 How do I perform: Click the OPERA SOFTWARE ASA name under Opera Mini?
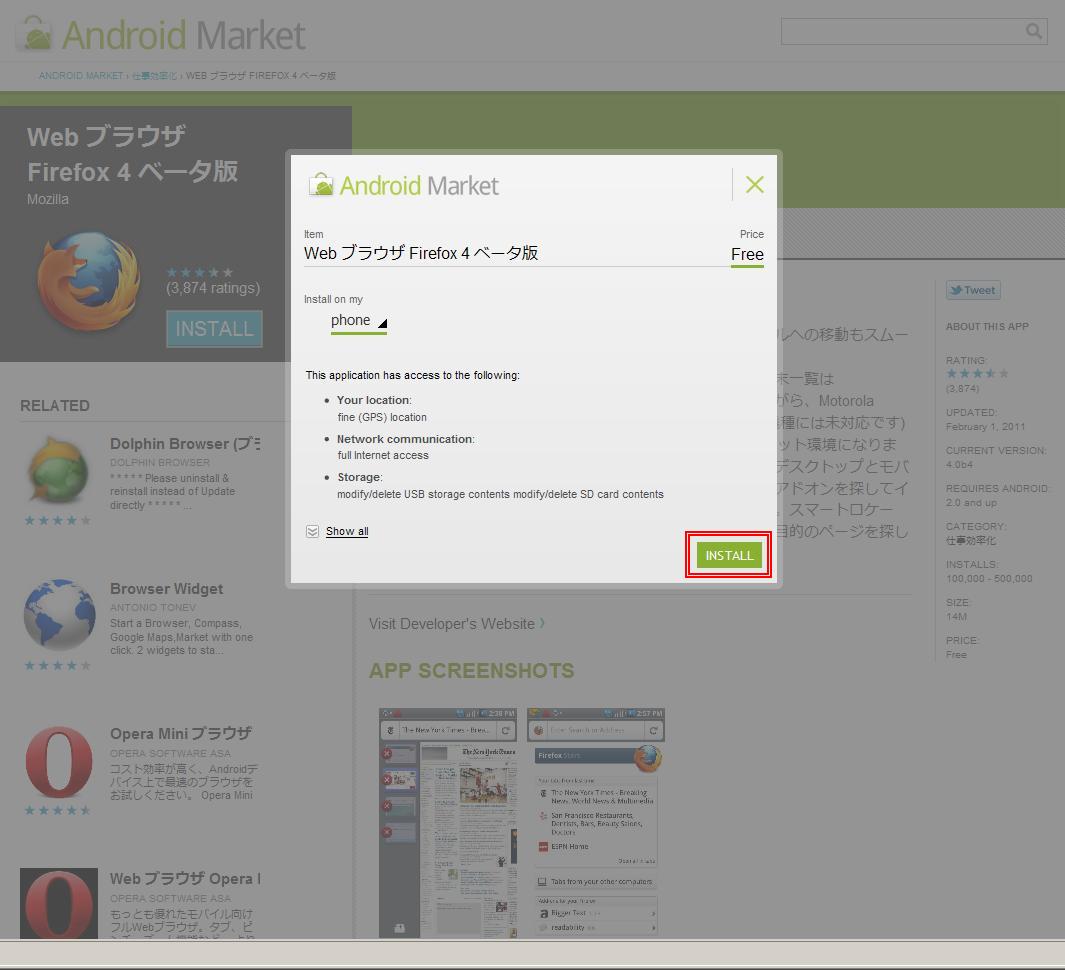click(x=170, y=753)
